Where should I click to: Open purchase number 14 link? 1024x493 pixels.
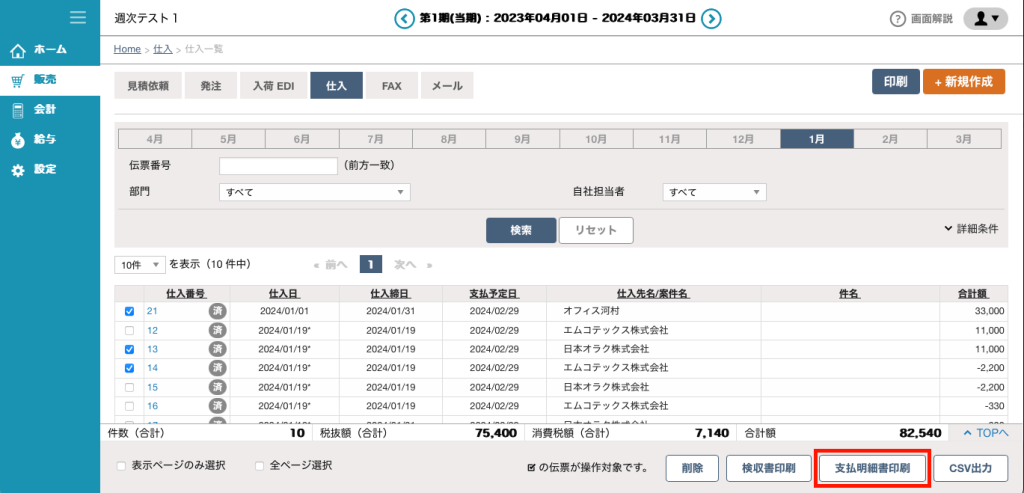pyautogui.click(x=152, y=368)
